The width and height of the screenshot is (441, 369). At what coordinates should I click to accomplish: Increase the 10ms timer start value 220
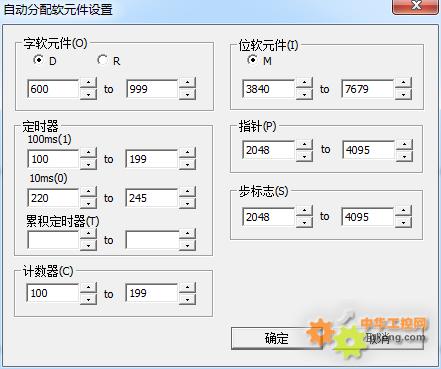point(88,192)
